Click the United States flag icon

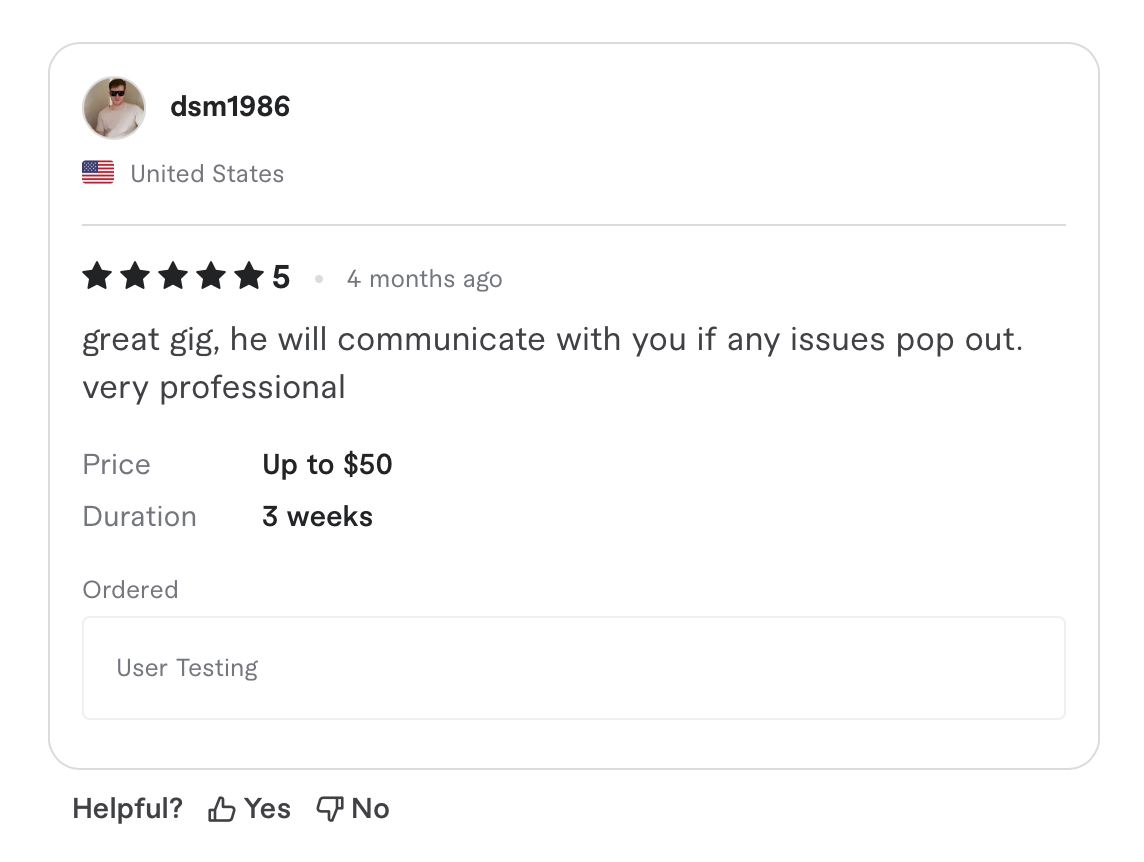(x=97, y=172)
